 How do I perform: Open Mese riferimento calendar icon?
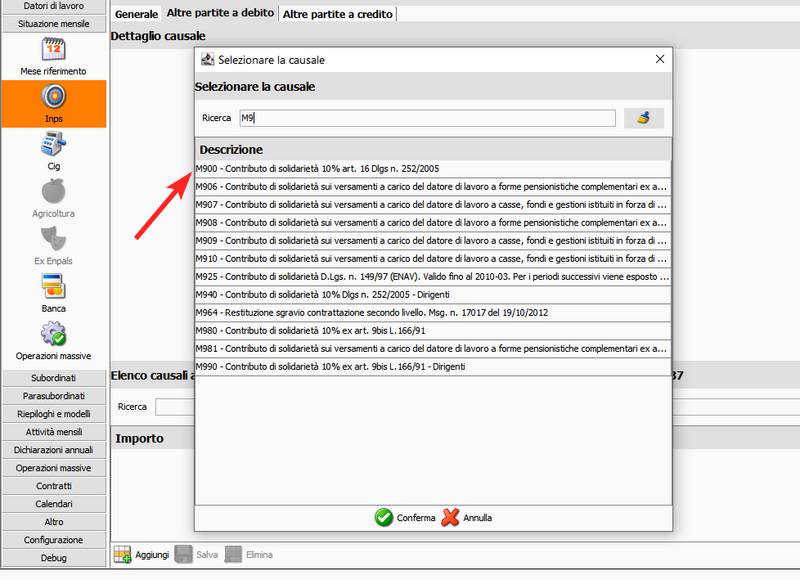tap(53, 49)
